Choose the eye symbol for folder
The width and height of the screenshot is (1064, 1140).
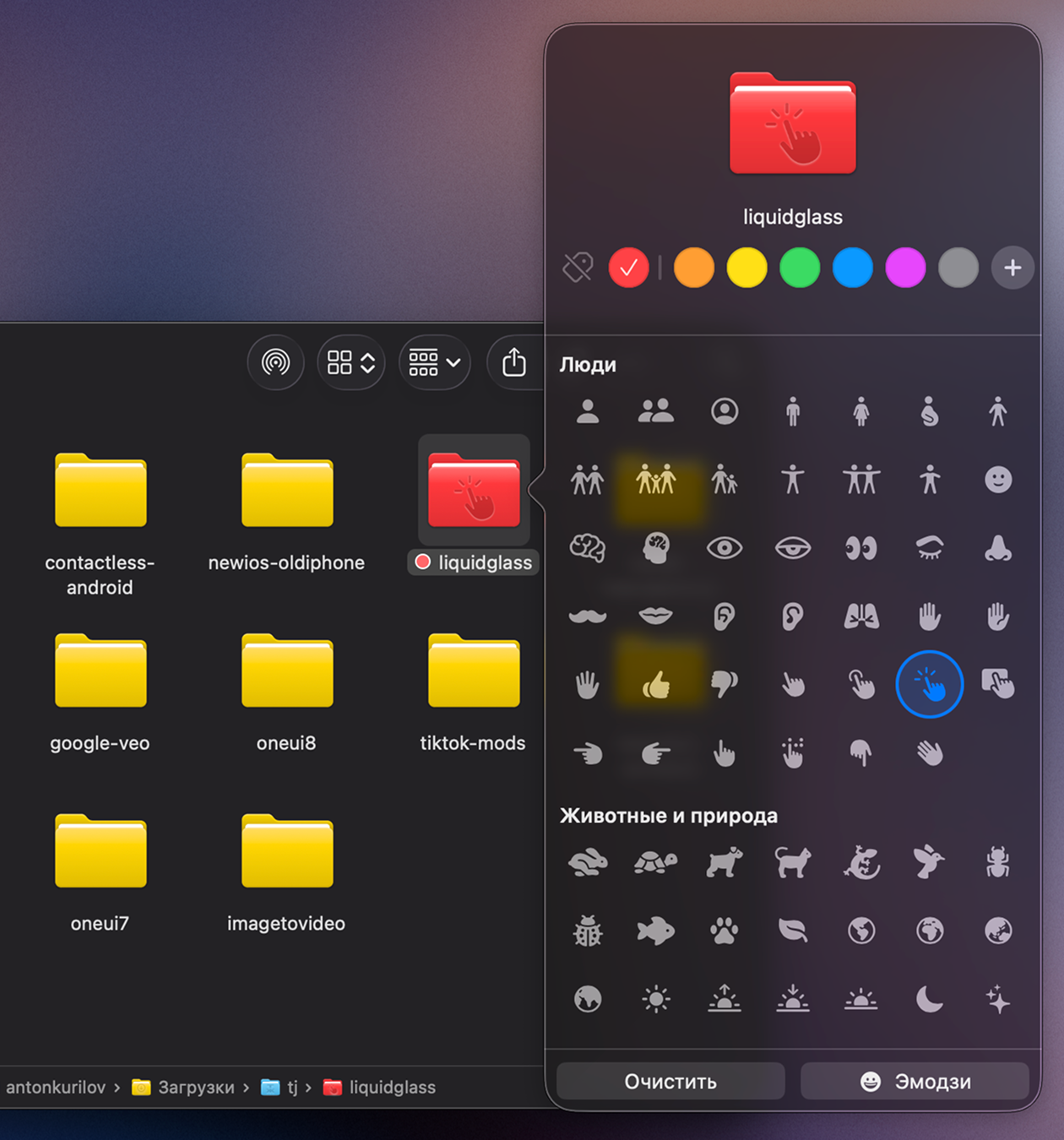click(x=724, y=548)
